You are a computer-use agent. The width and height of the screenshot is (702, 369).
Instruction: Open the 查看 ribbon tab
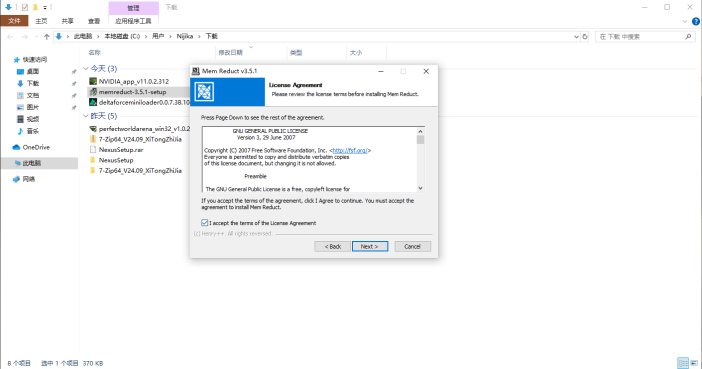pos(94,21)
